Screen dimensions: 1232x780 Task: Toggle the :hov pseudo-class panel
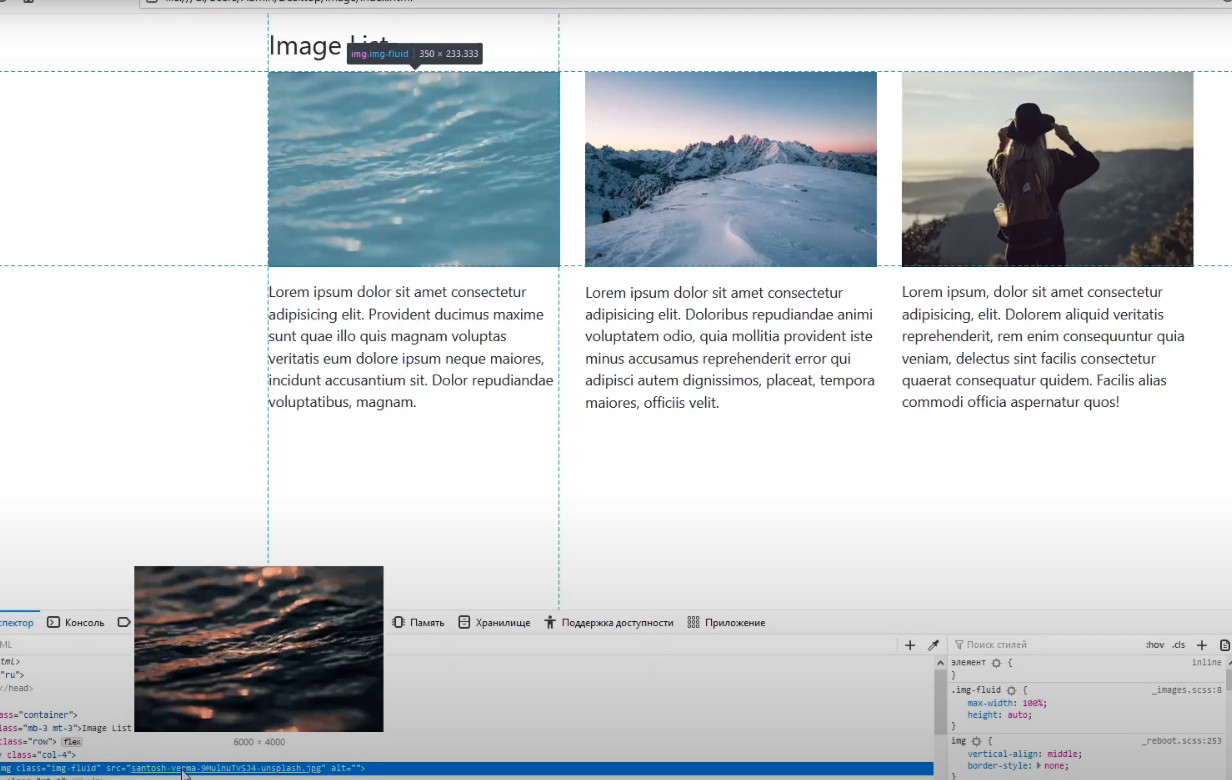click(x=1155, y=645)
